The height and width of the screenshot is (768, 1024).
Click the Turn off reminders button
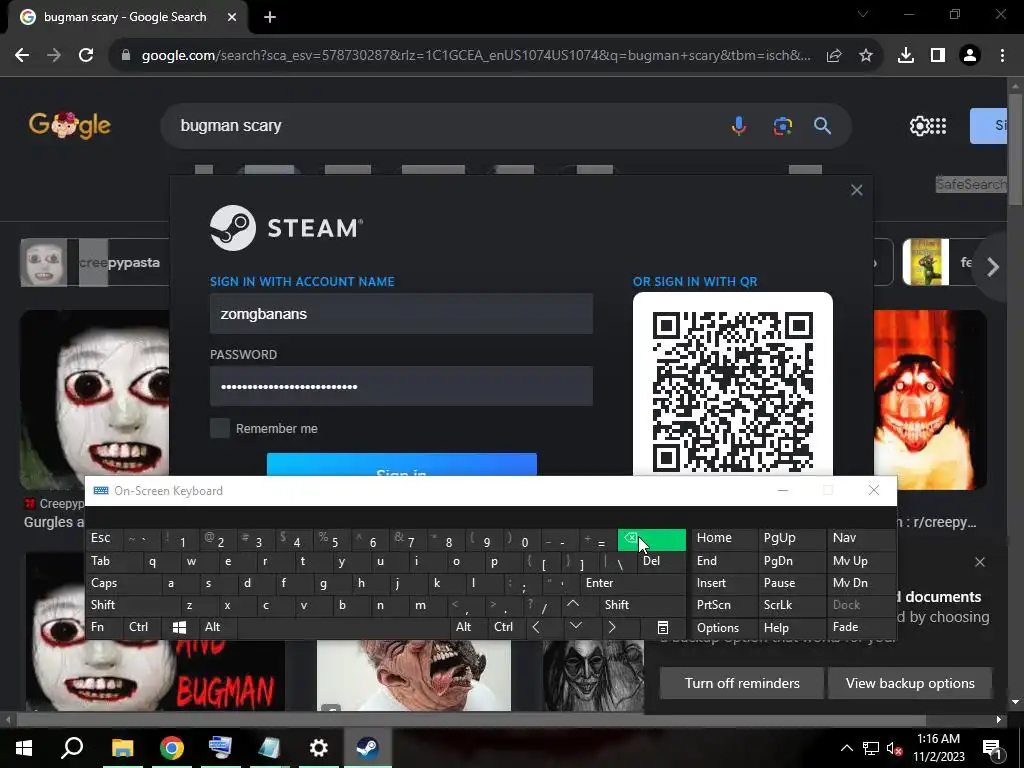tap(742, 683)
